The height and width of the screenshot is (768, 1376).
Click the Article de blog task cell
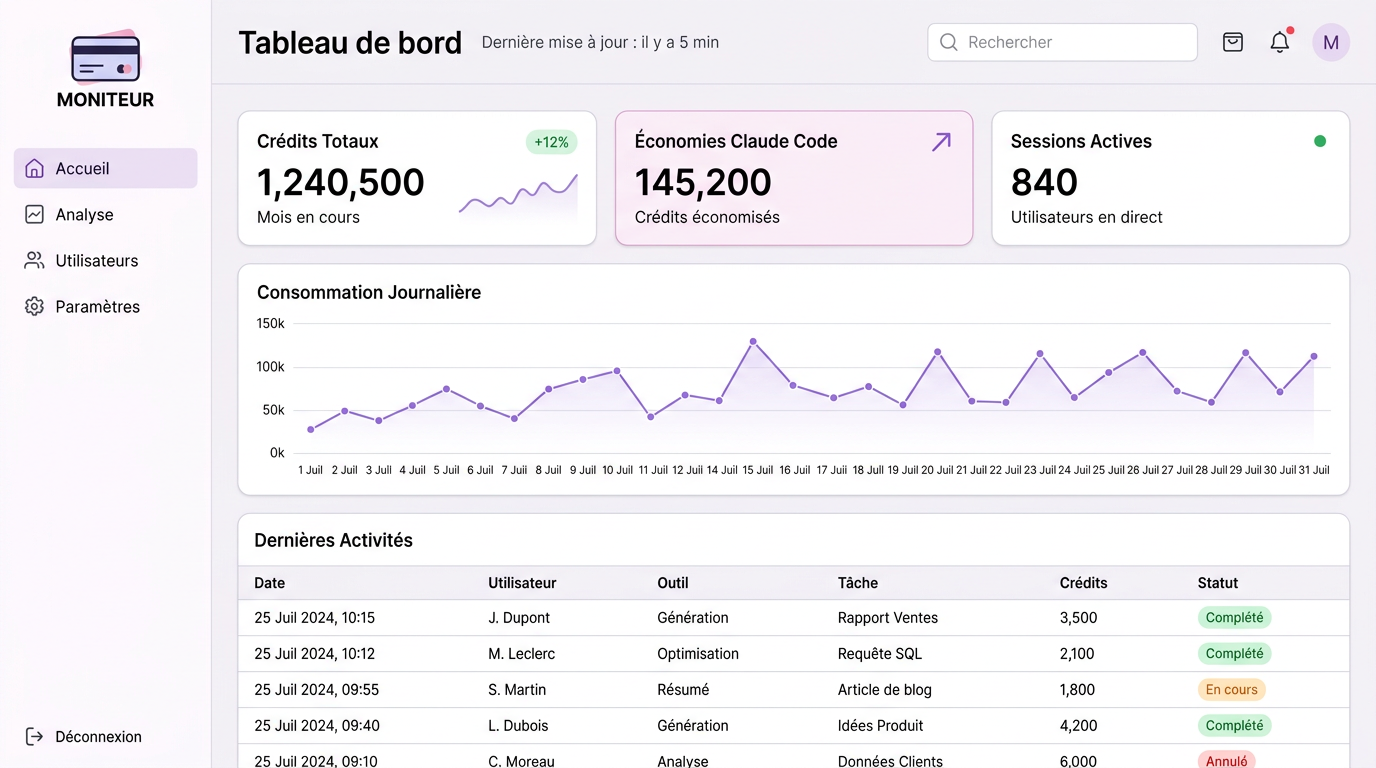click(x=885, y=690)
